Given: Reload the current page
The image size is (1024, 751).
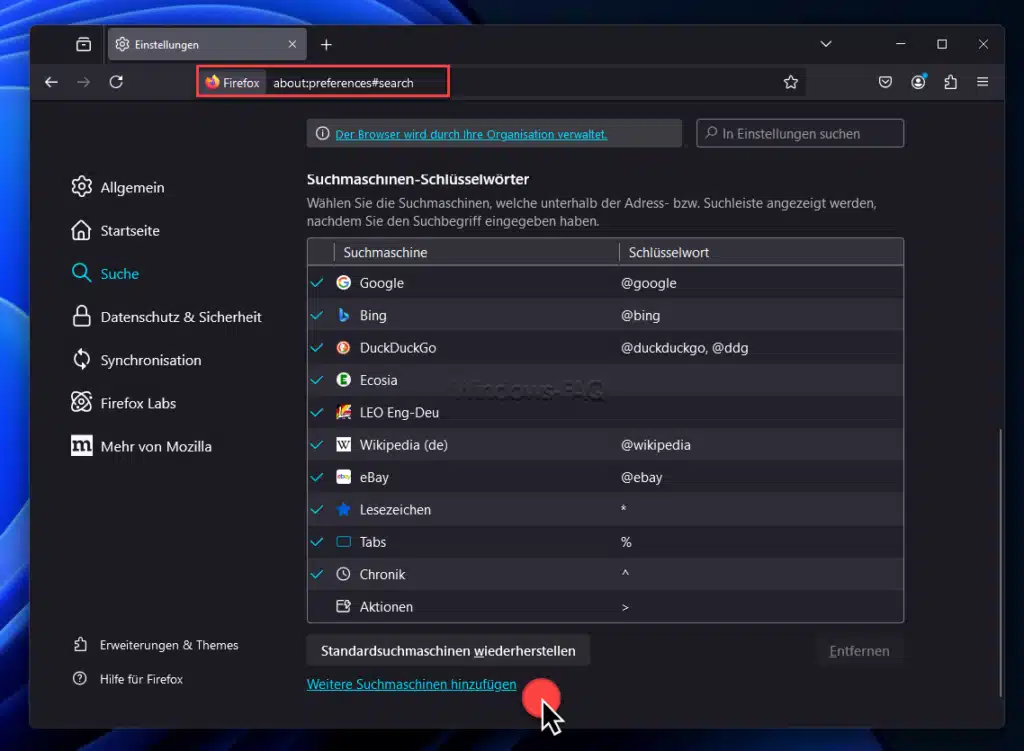Looking at the screenshot, I should 116,82.
